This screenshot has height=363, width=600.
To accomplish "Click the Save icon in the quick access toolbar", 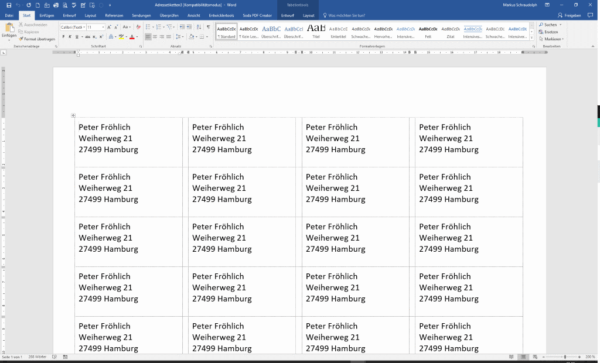I will [9, 5].
